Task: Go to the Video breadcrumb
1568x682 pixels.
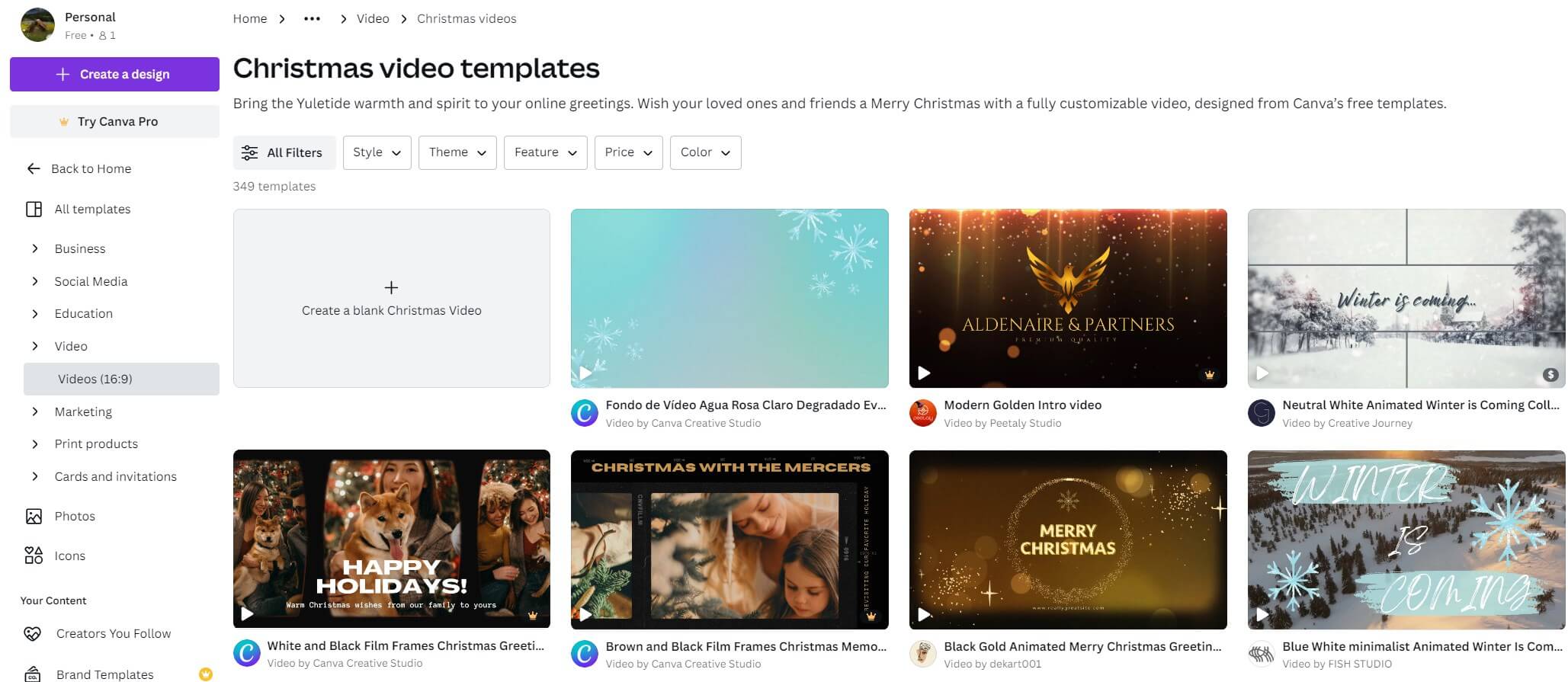Action: (x=373, y=18)
